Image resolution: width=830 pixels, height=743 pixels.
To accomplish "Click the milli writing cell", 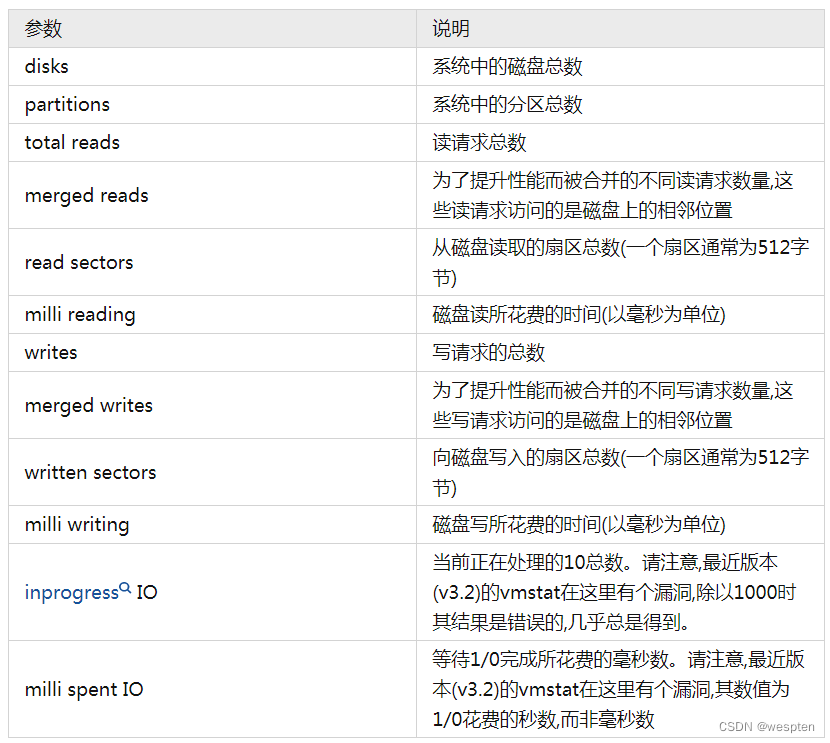I will click(x=212, y=525).
